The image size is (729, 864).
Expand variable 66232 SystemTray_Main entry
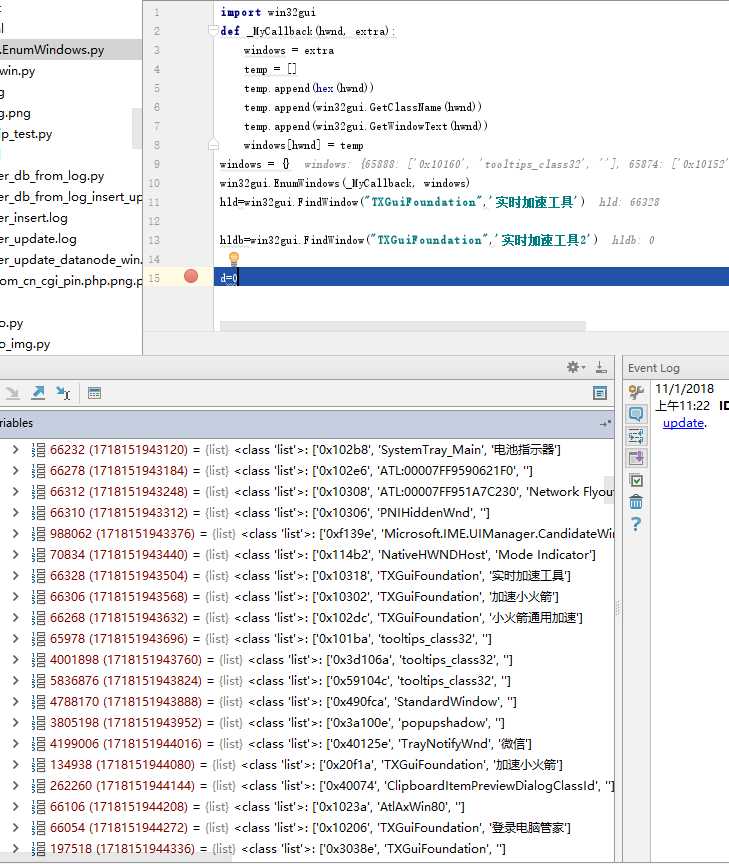pyautogui.click(x=15, y=450)
